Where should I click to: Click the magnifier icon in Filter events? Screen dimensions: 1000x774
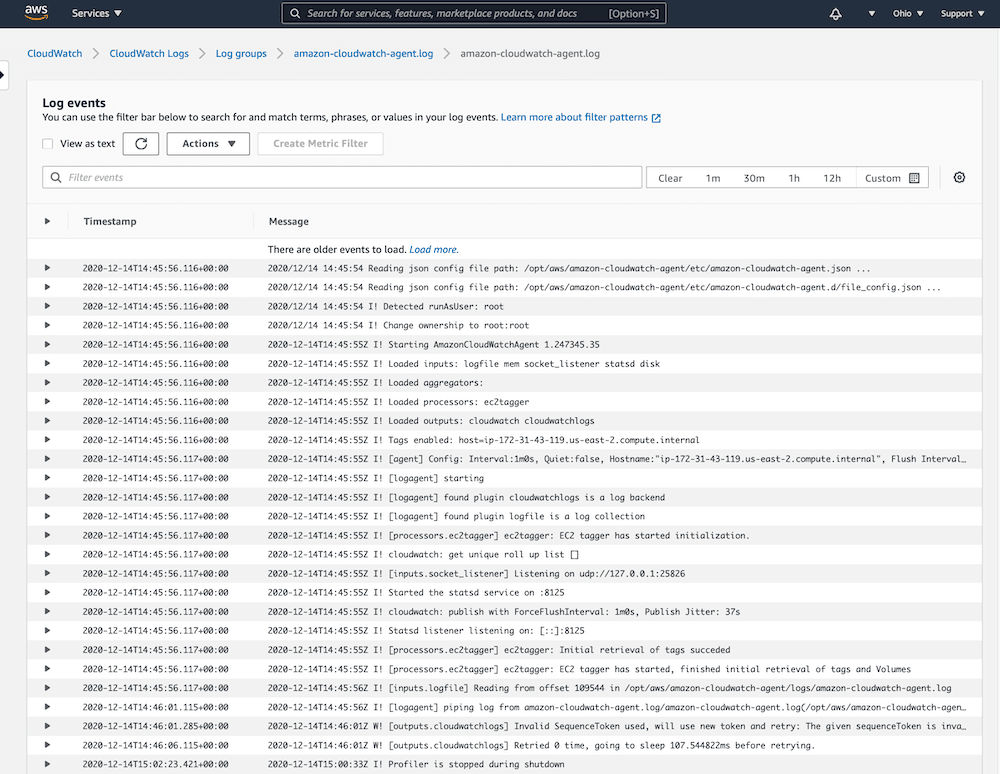[54, 178]
